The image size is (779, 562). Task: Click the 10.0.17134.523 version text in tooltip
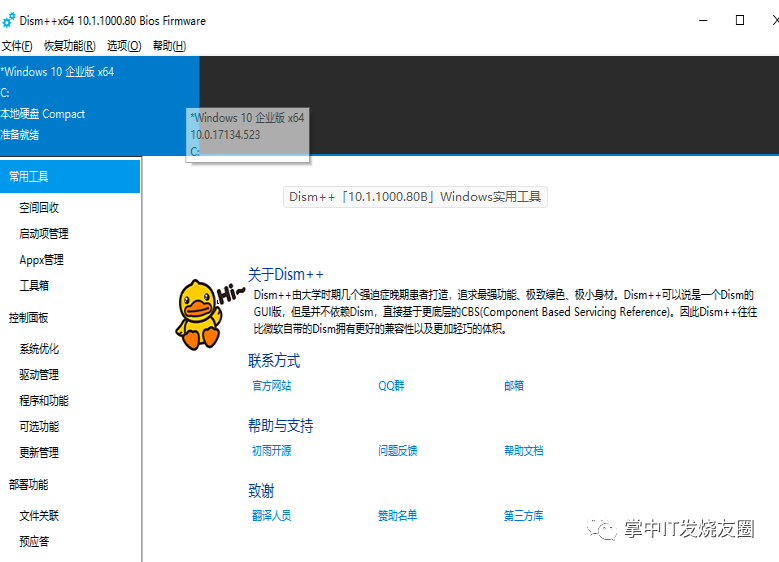225,135
